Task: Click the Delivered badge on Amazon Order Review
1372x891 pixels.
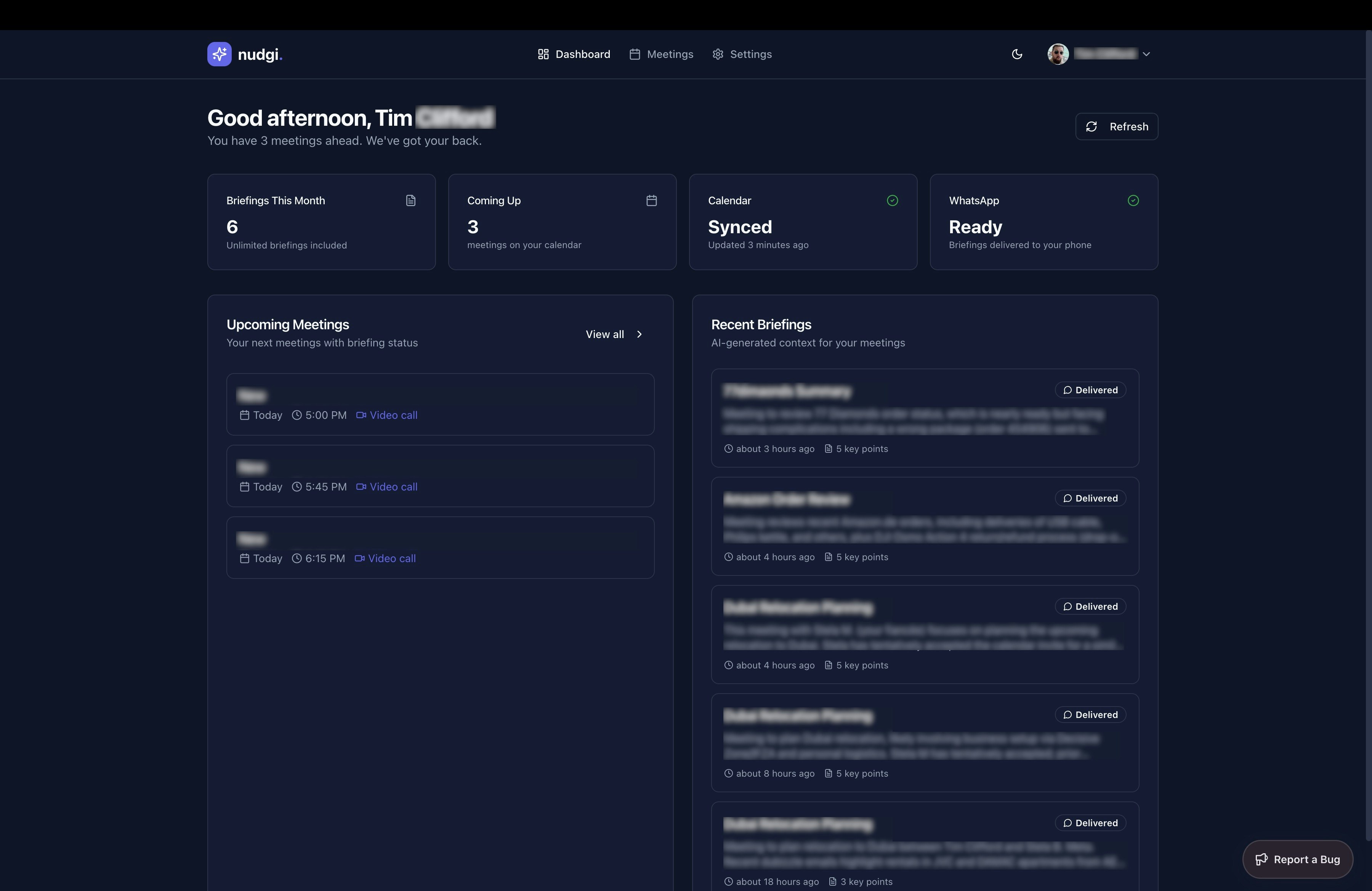Action: coord(1090,498)
